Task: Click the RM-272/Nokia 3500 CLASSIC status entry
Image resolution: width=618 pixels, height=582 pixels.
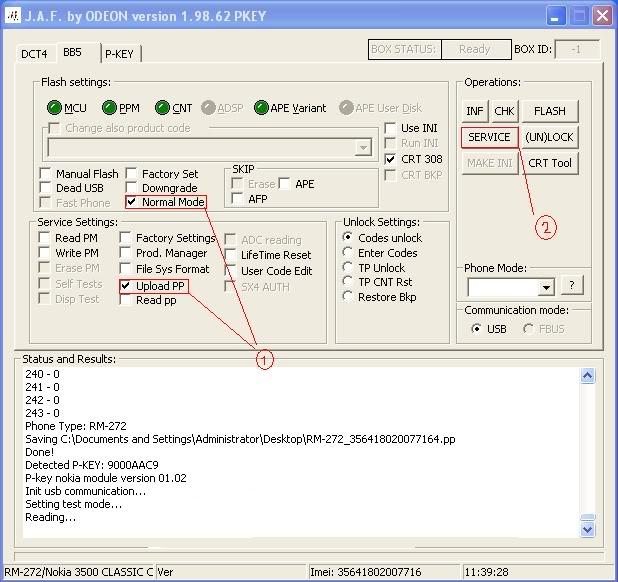Action: pos(78,572)
